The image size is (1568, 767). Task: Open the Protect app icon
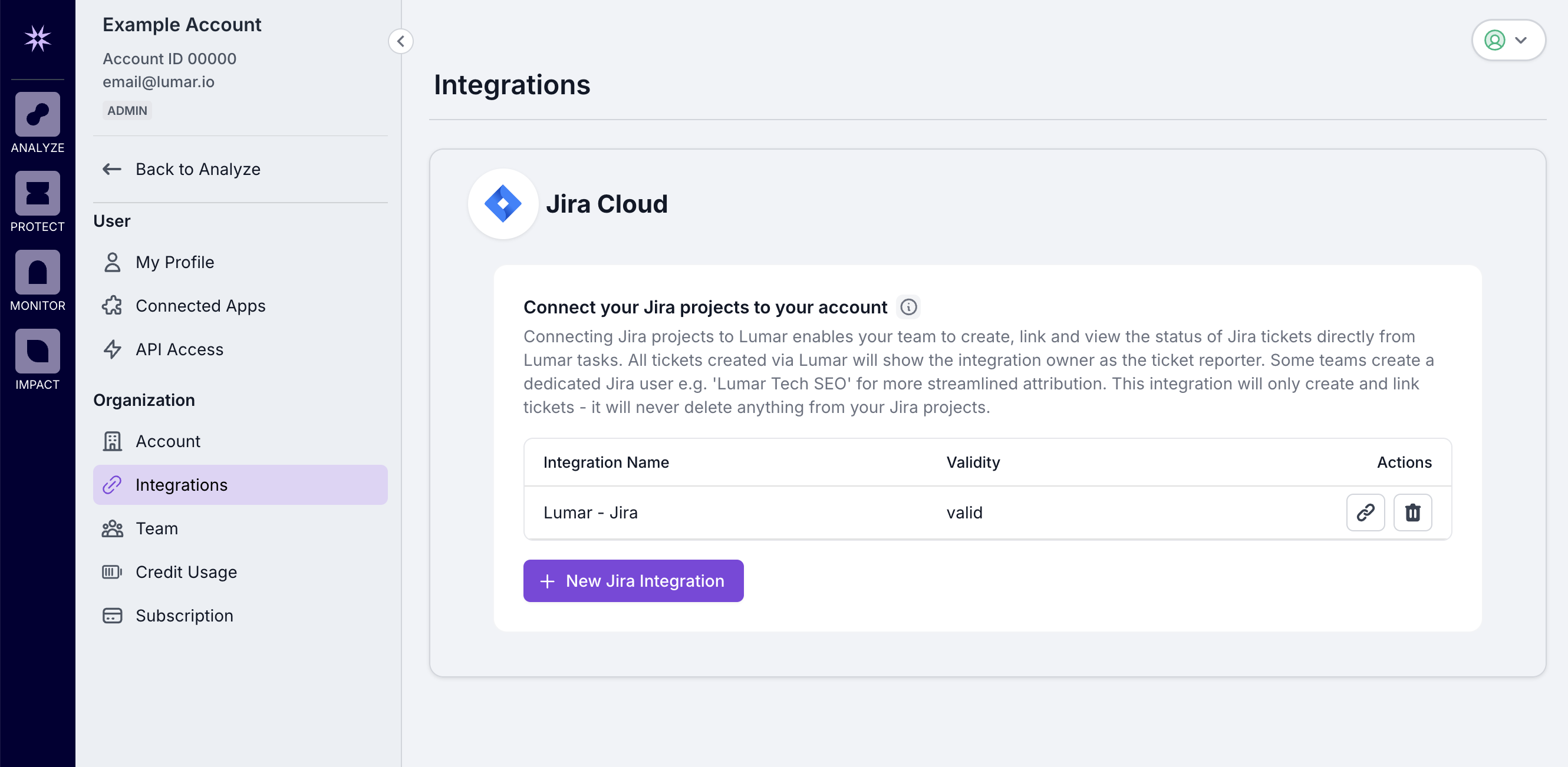37,193
